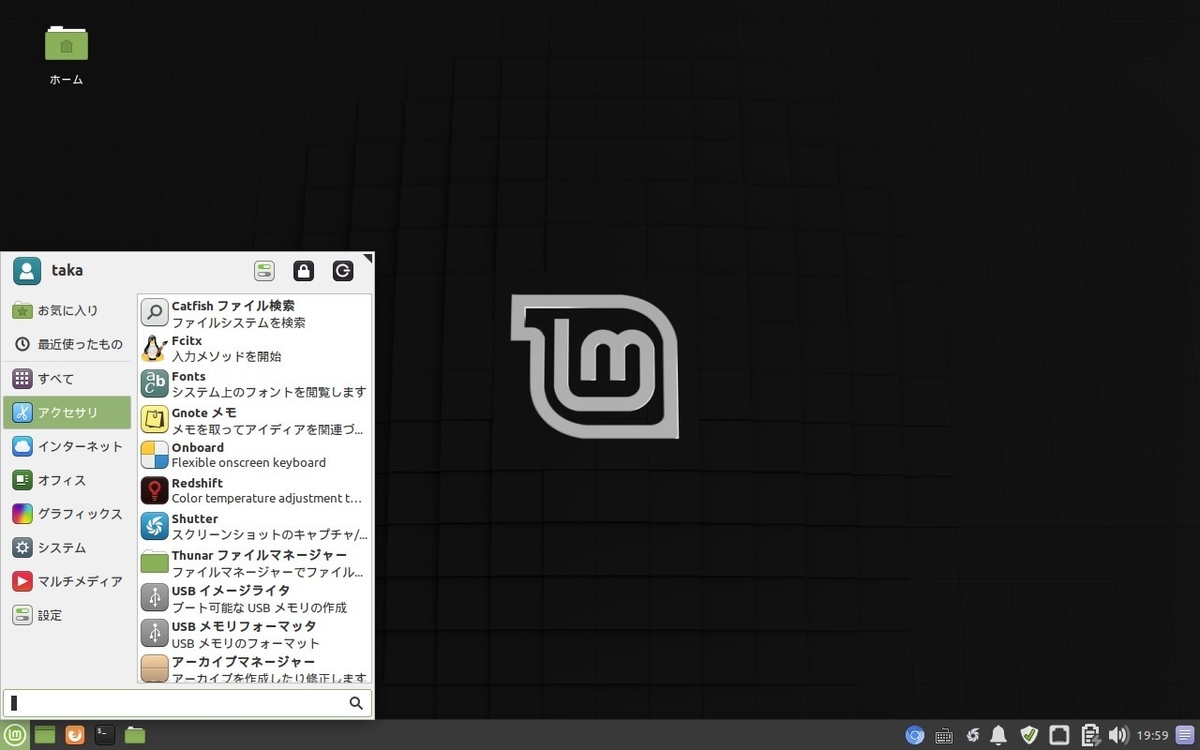Viewport: 1200px width, 750px height.
Task: Click the Shutter icon in the system tray
Action: (971, 735)
